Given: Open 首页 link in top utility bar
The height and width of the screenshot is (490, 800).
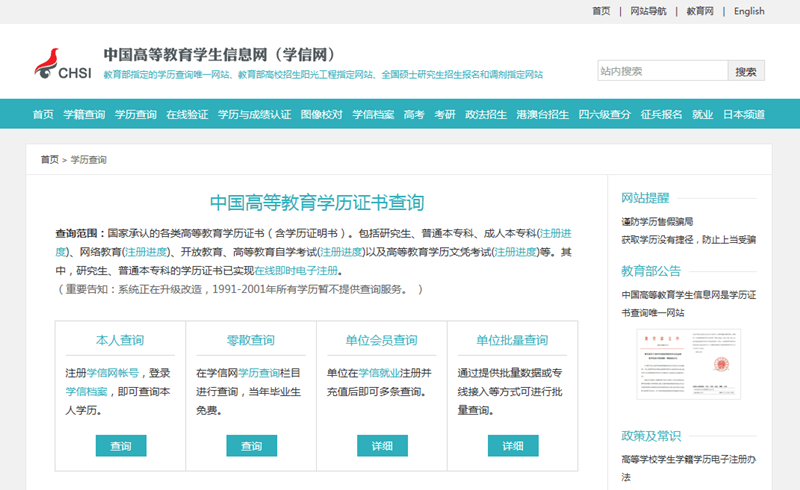Looking at the screenshot, I should (x=601, y=11).
